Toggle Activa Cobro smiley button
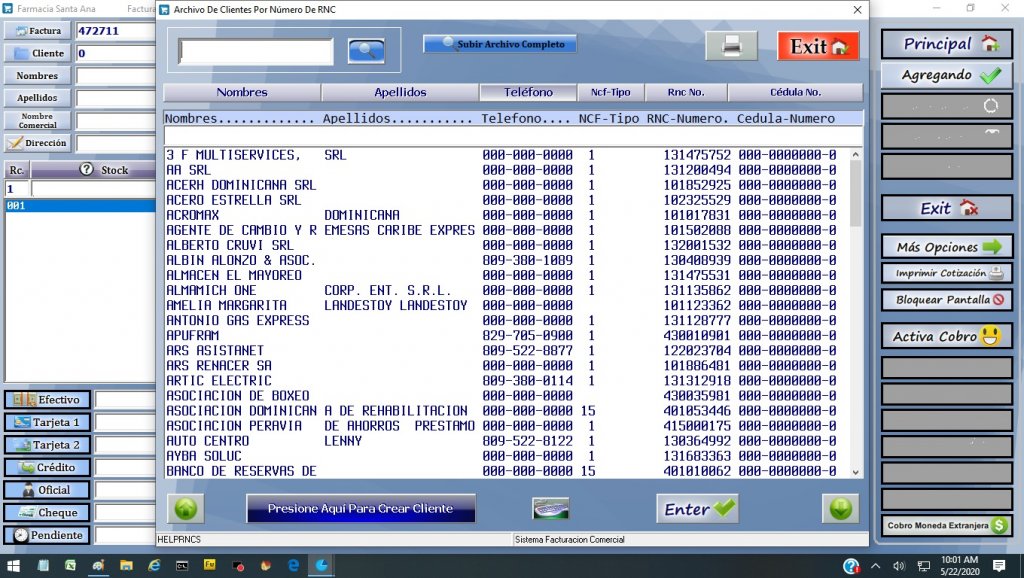The width and height of the screenshot is (1024, 578). pos(946,336)
